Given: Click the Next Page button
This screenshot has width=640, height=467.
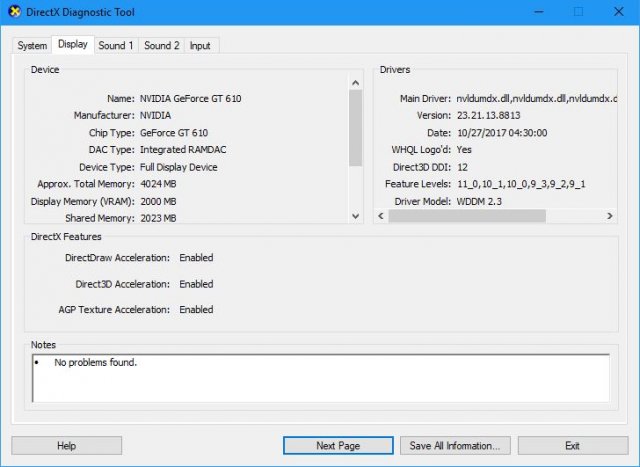Looking at the screenshot, I should click(x=338, y=445).
